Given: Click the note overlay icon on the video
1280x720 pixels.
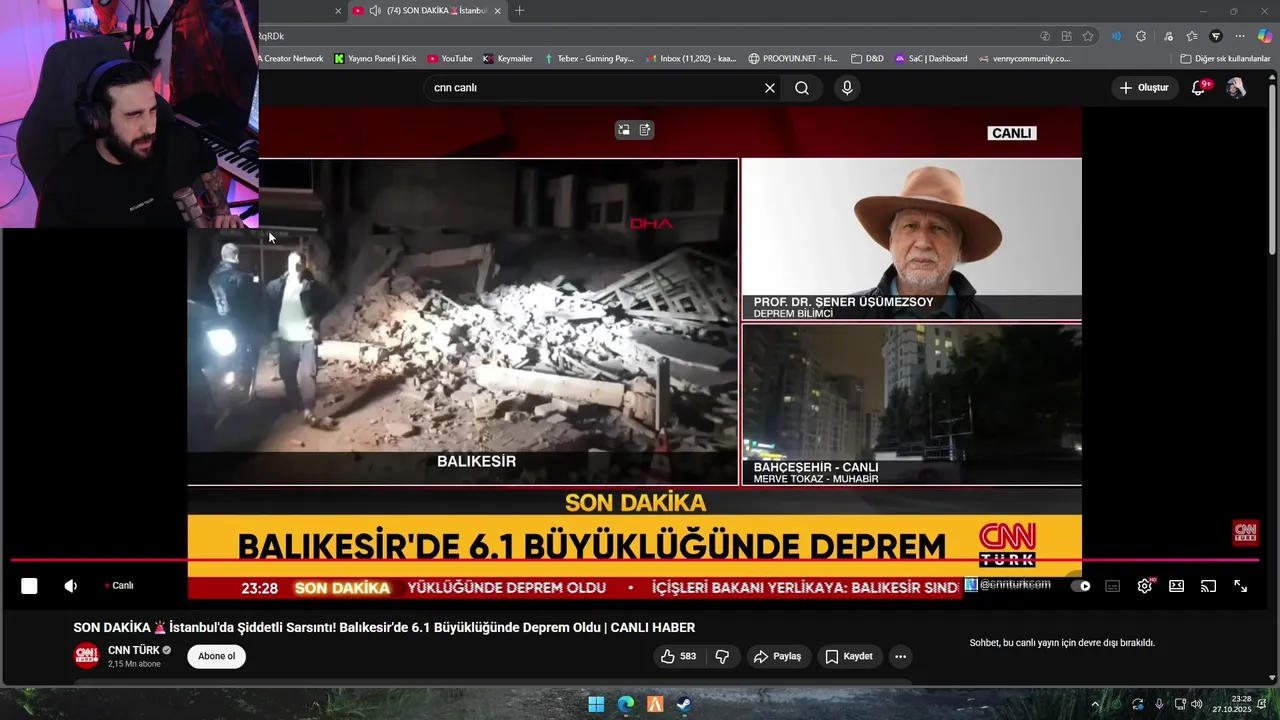Looking at the screenshot, I should pos(645,129).
